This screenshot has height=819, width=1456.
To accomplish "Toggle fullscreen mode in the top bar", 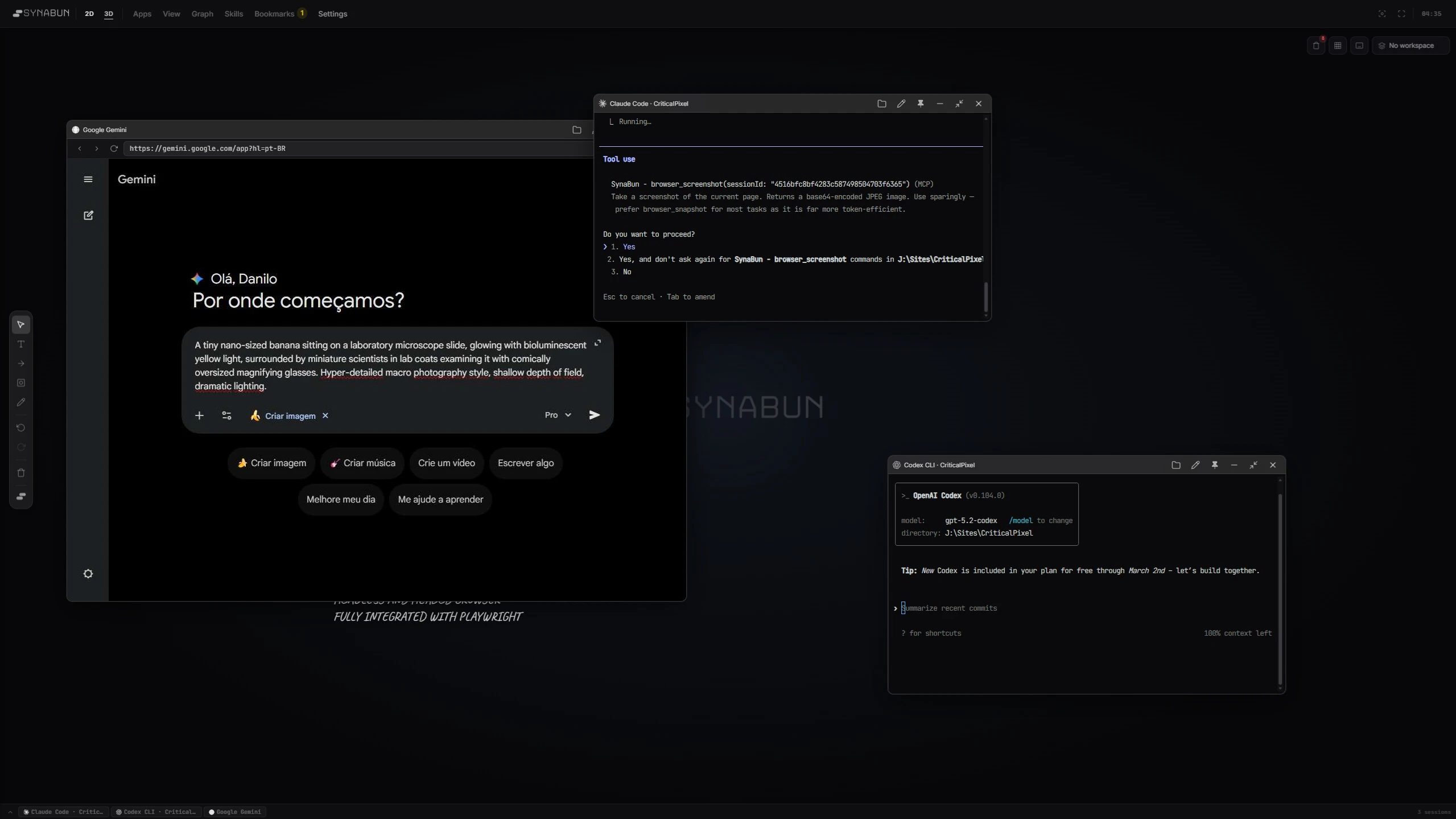I will coord(1401,14).
